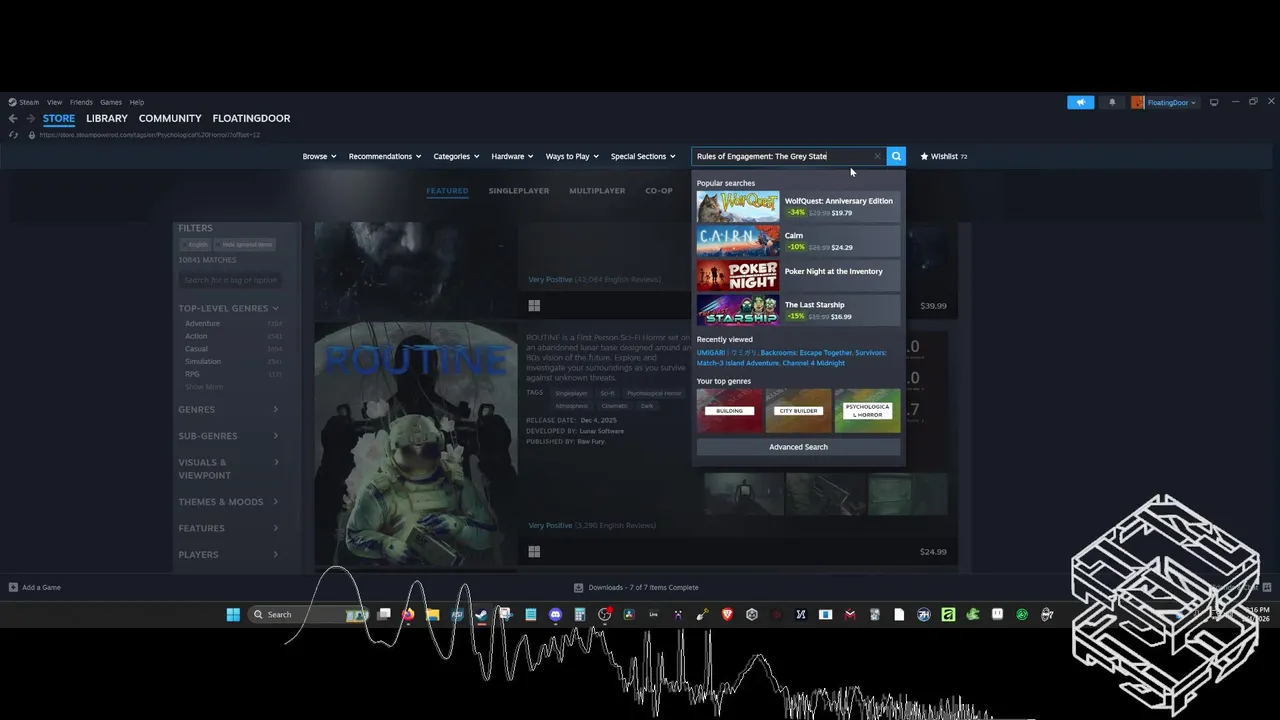The height and width of the screenshot is (720, 1280).
Task: Open the Brave browser taskbar icon
Action: tap(727, 614)
